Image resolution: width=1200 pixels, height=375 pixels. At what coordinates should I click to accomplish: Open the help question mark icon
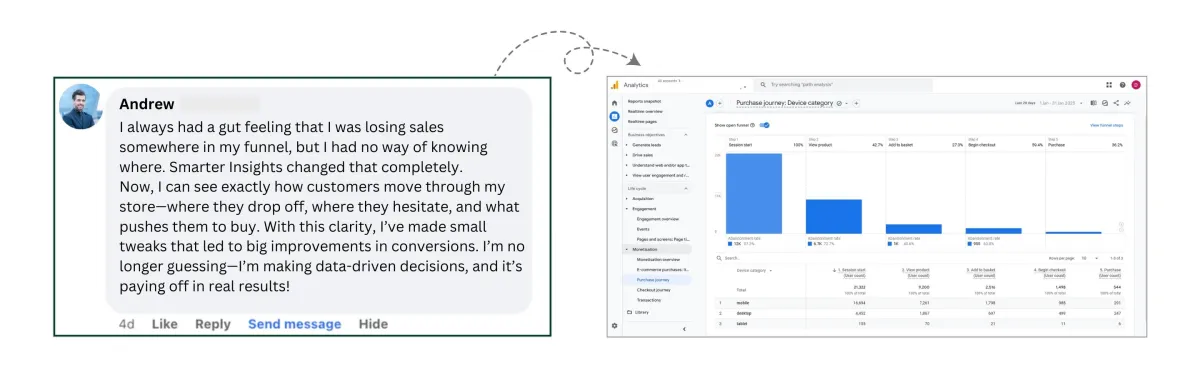(1122, 85)
